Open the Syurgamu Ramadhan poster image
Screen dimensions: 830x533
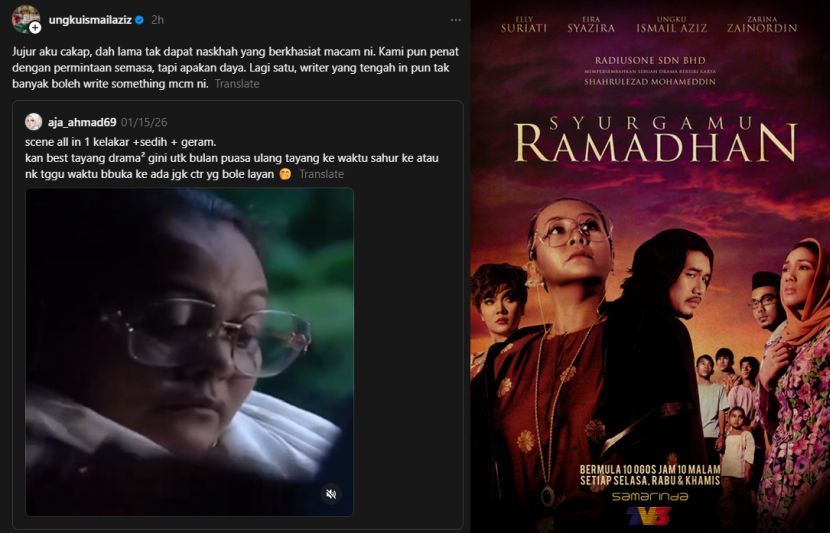click(x=650, y=266)
